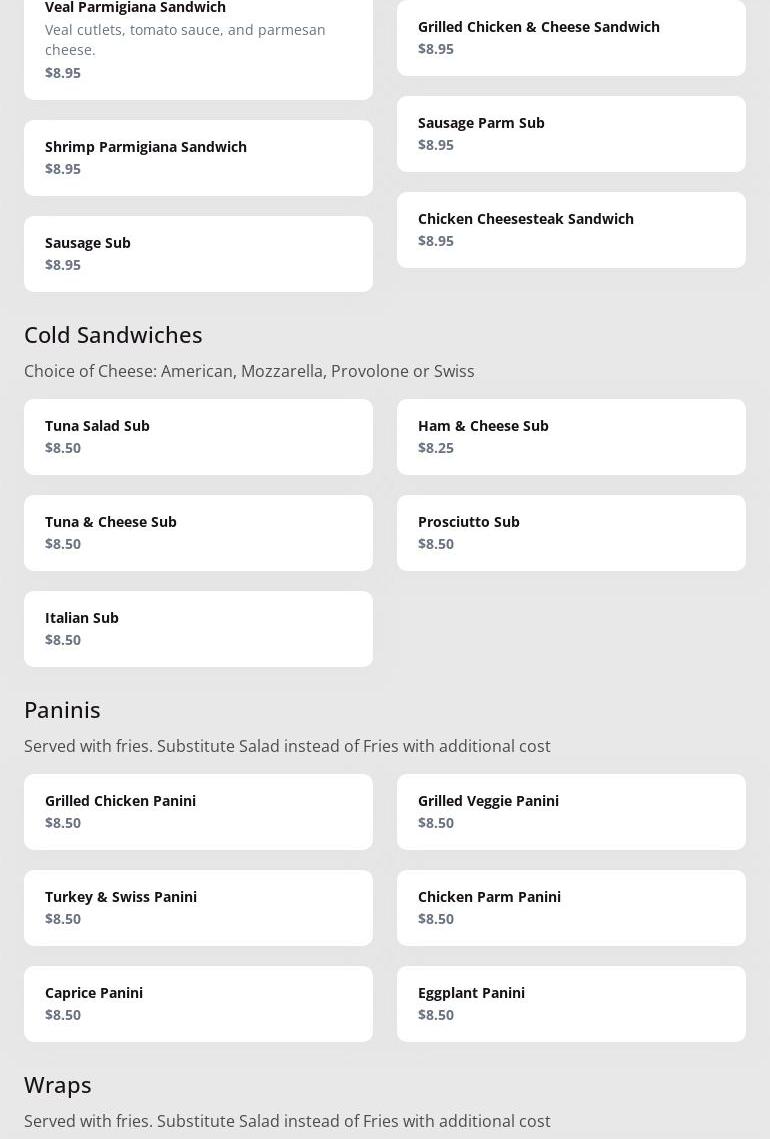Select Grilled Chicken & Cheese Sandwich

[x=571, y=37]
